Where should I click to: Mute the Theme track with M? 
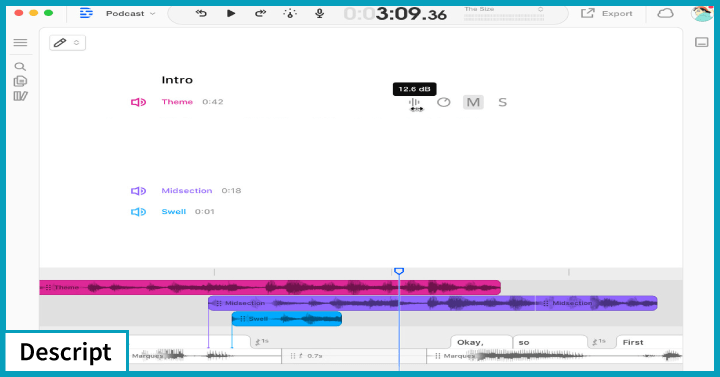pyautogui.click(x=473, y=102)
